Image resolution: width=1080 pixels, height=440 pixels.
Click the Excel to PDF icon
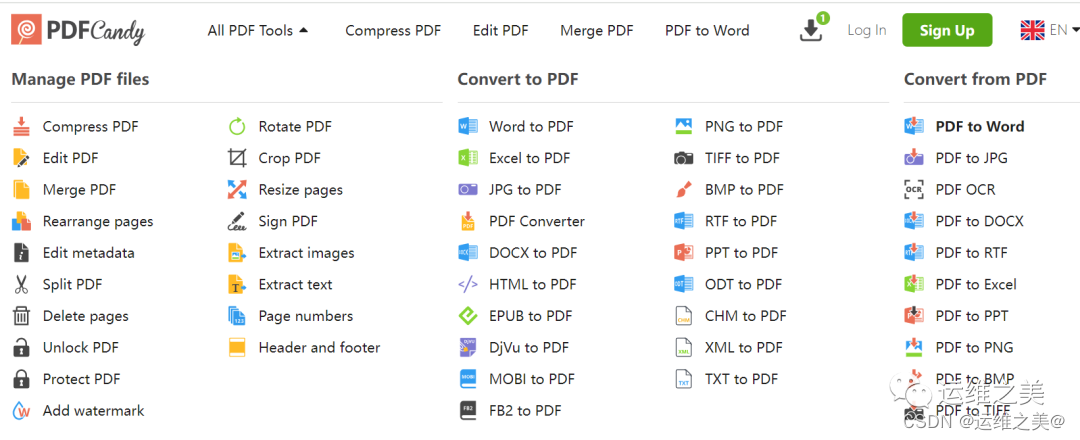coord(468,158)
